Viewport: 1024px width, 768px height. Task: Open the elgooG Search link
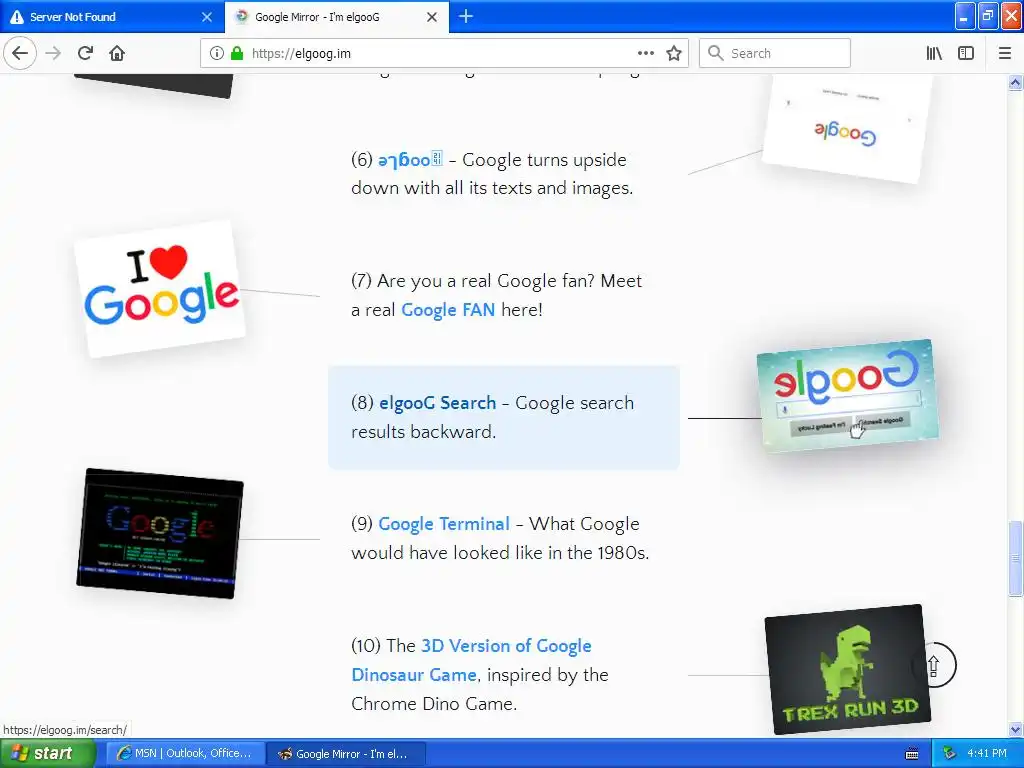click(438, 403)
